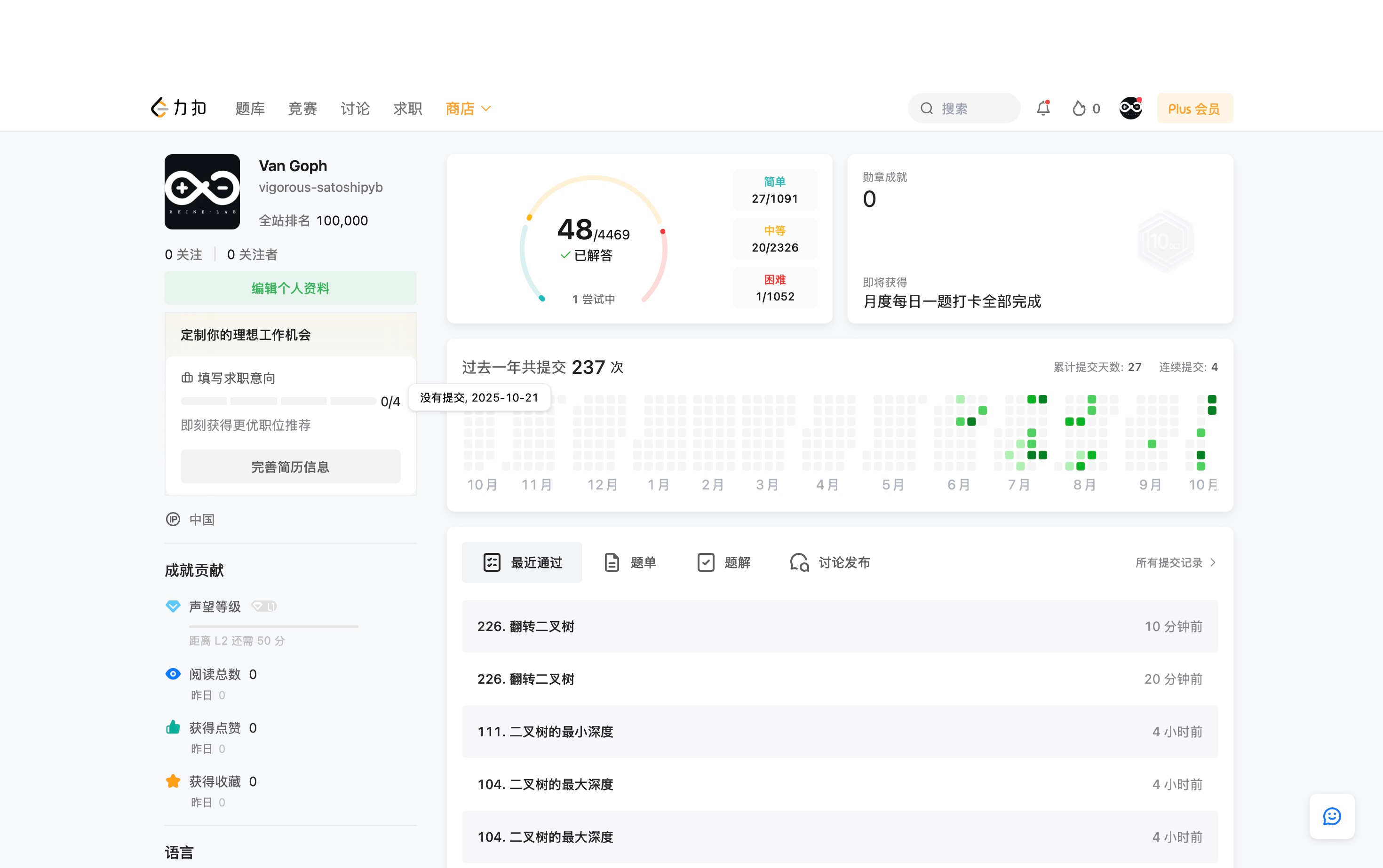
Task: Open 题库 in the navigation bar
Action: (250, 109)
